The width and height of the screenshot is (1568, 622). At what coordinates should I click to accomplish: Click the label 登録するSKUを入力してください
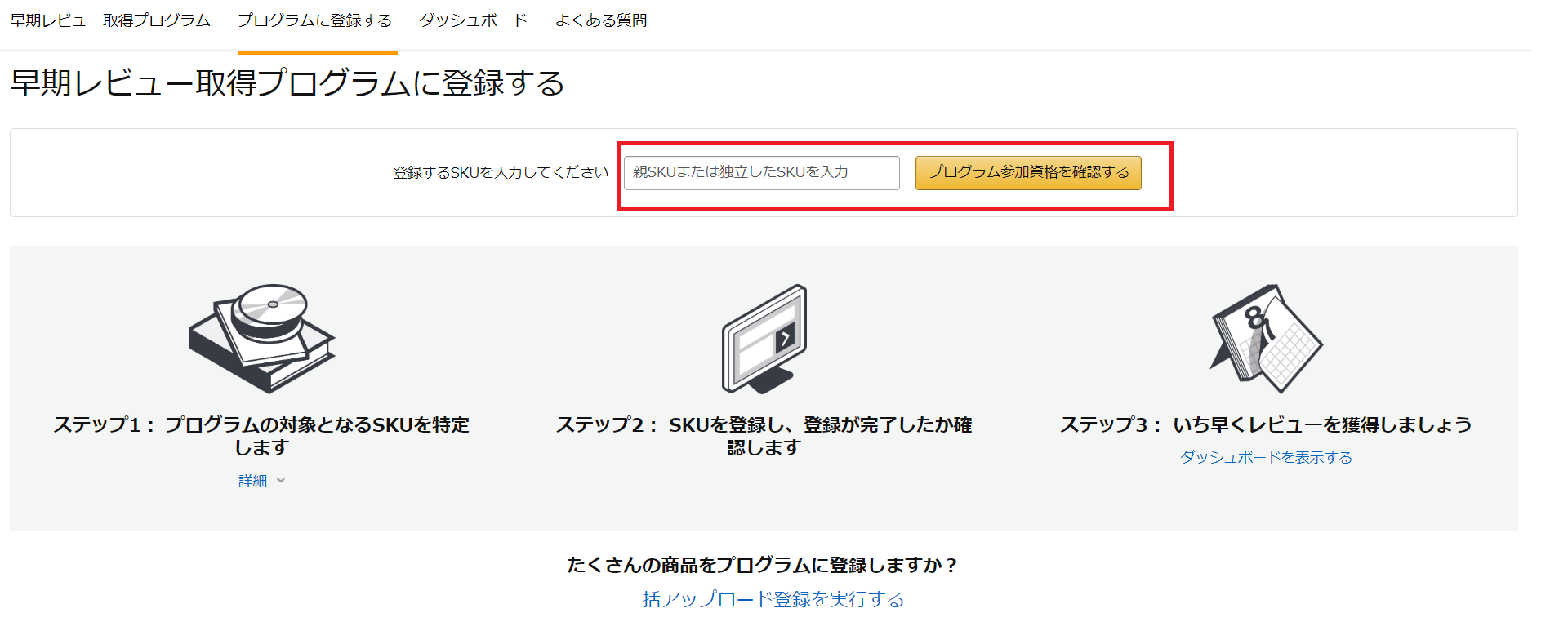(x=501, y=173)
